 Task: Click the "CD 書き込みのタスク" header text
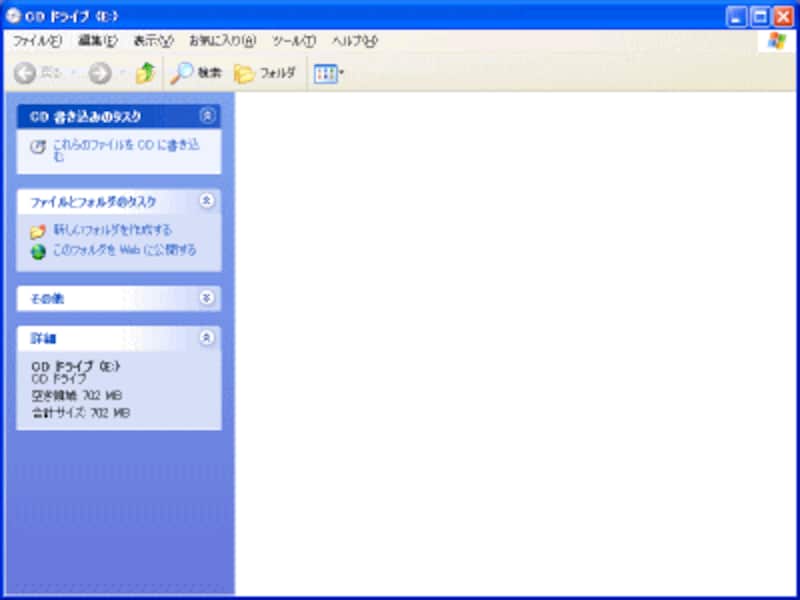click(x=85, y=117)
